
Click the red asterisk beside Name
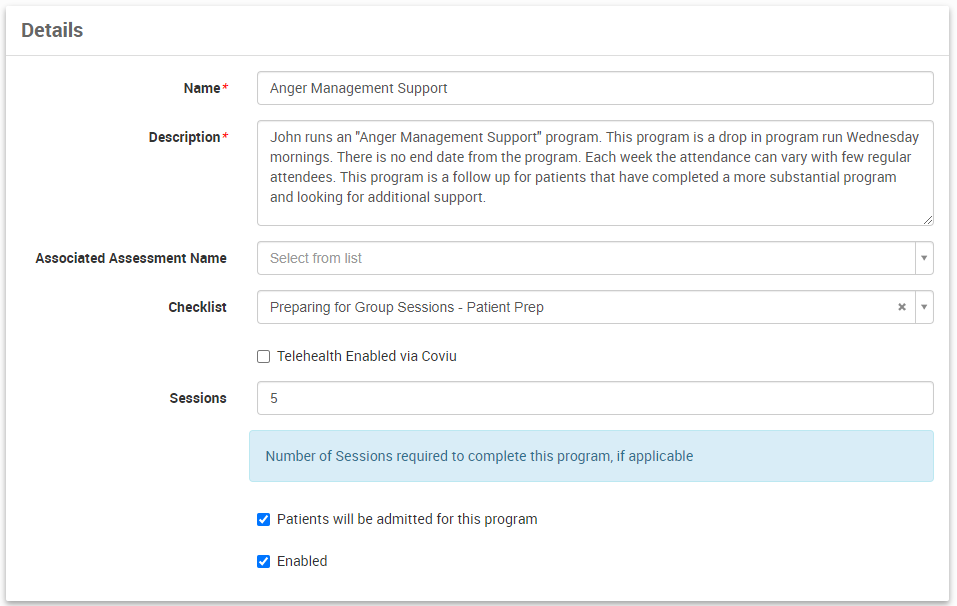225,88
